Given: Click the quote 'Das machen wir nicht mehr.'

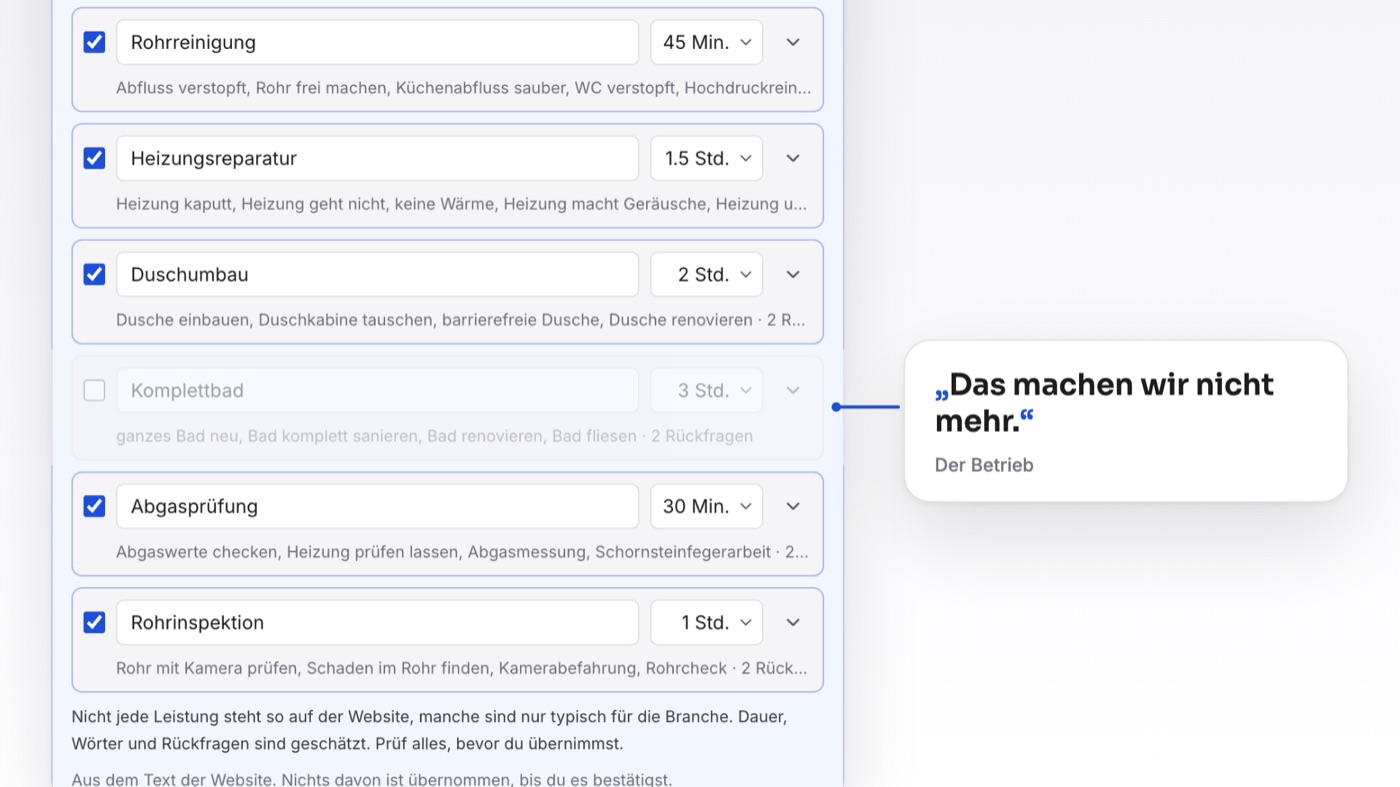Looking at the screenshot, I should [1104, 402].
